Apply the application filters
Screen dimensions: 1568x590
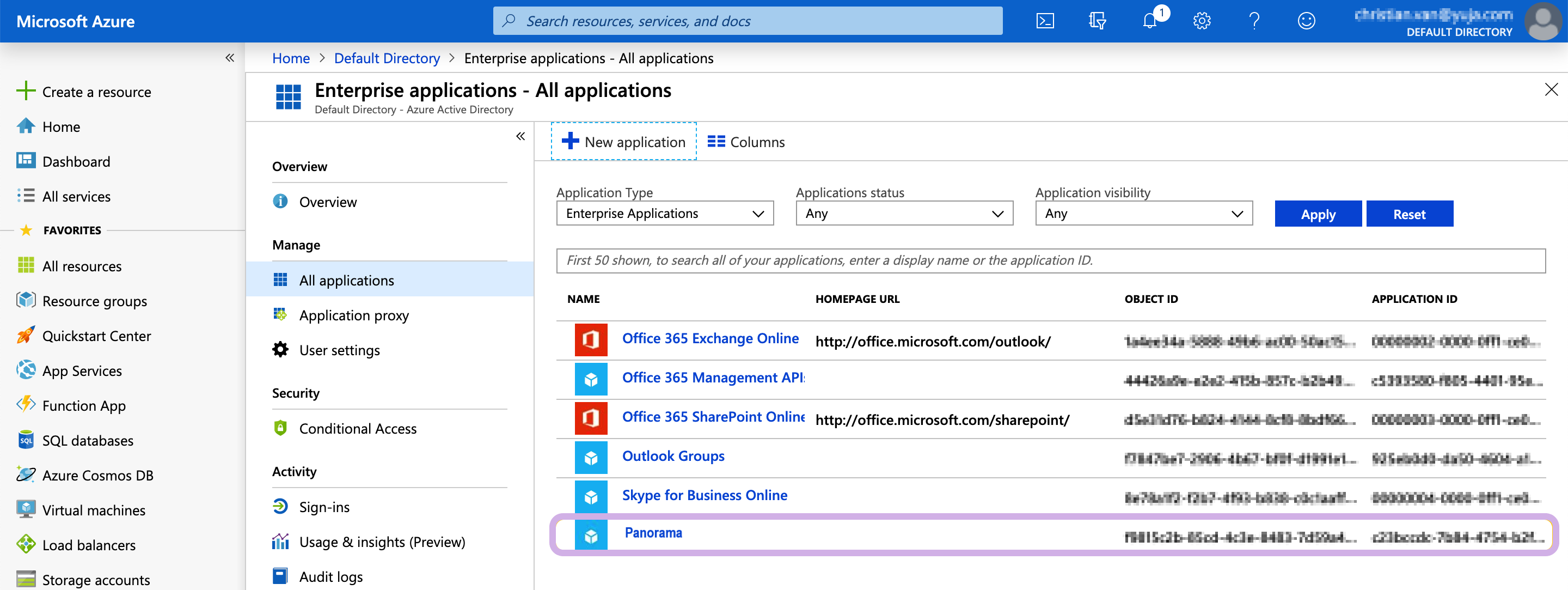[1318, 214]
